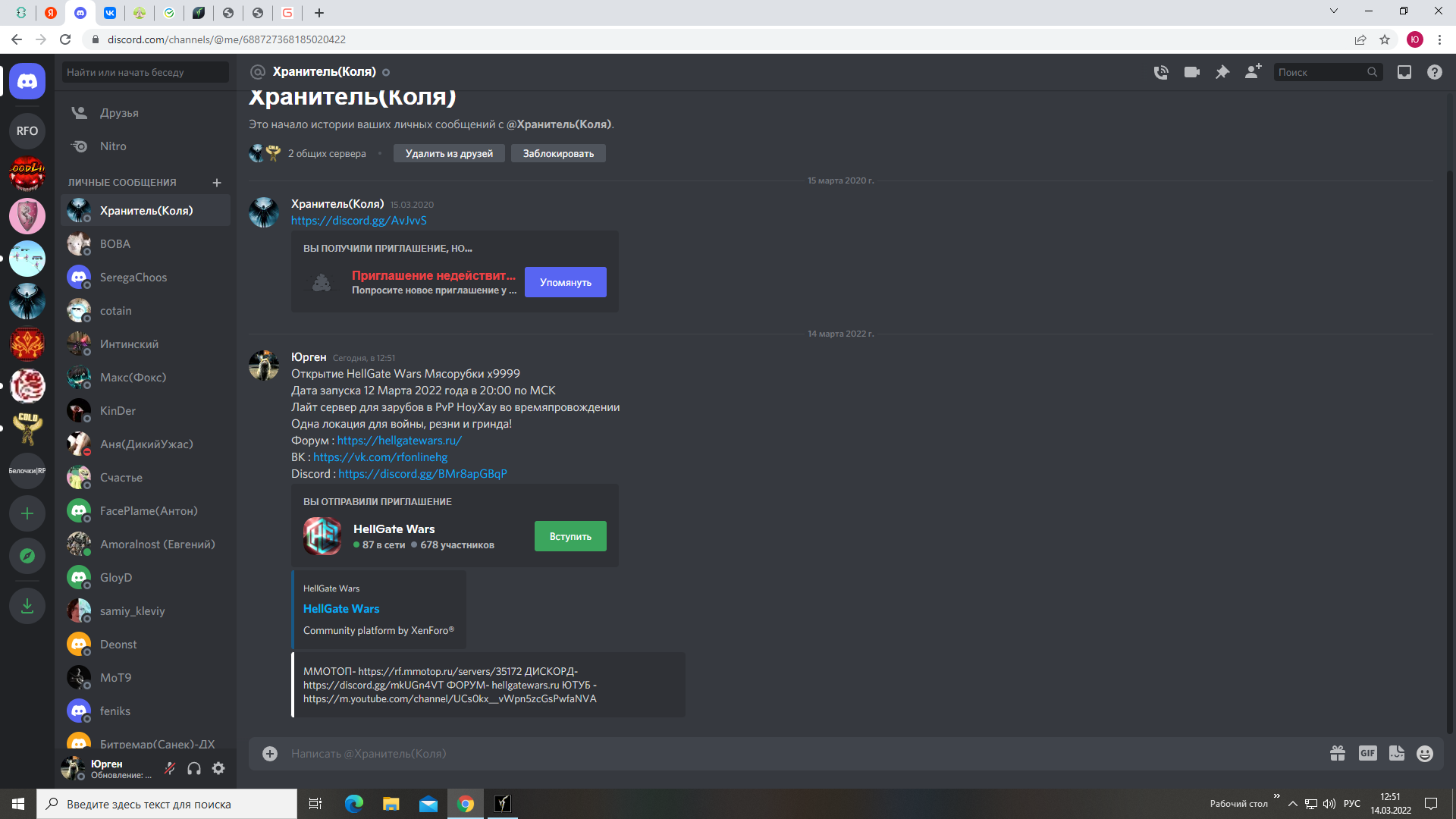The height and width of the screenshot is (819, 1456).
Task: Click message input Написать @Хранитель(Коля)
Action: pyautogui.click(x=804, y=754)
